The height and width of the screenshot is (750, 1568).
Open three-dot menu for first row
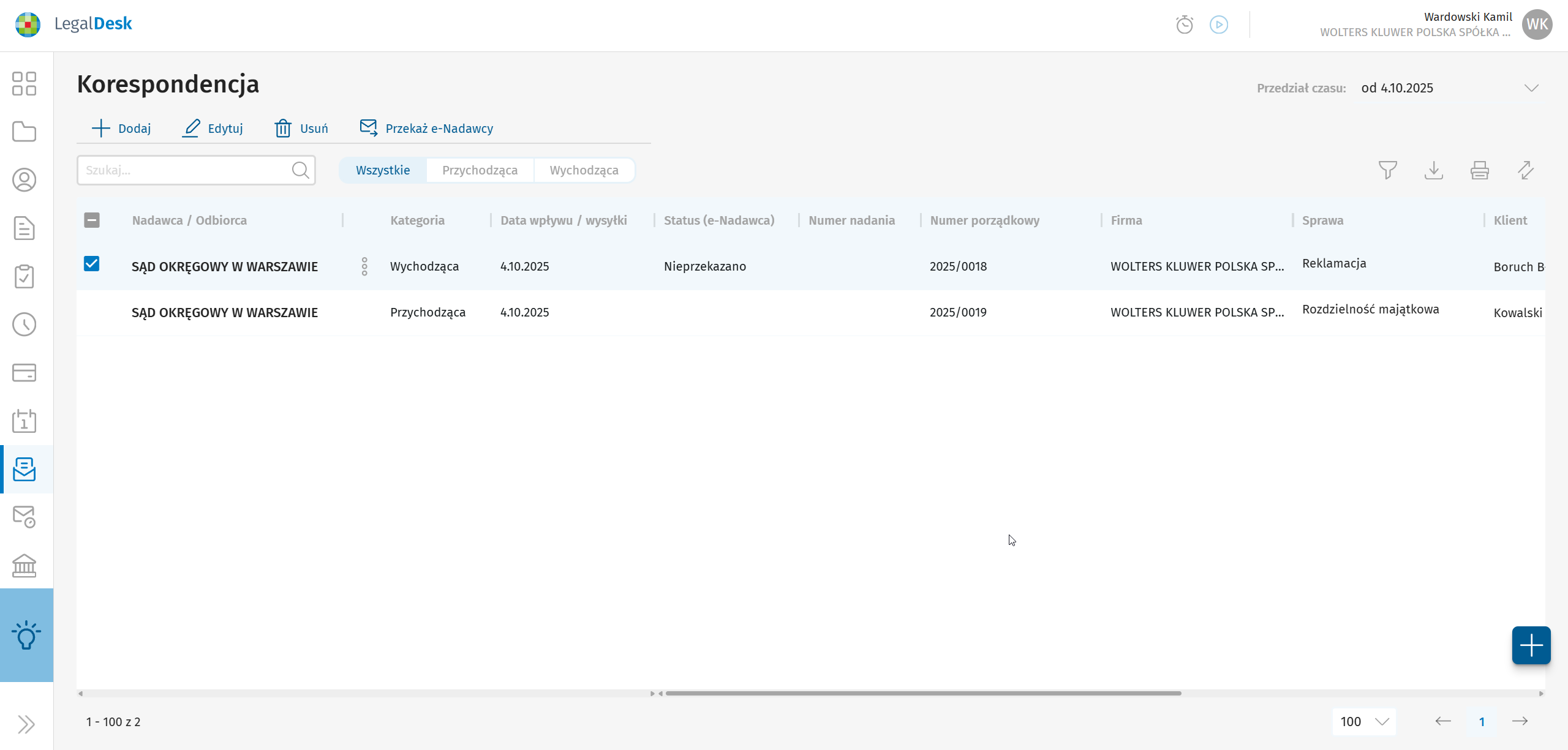(364, 266)
